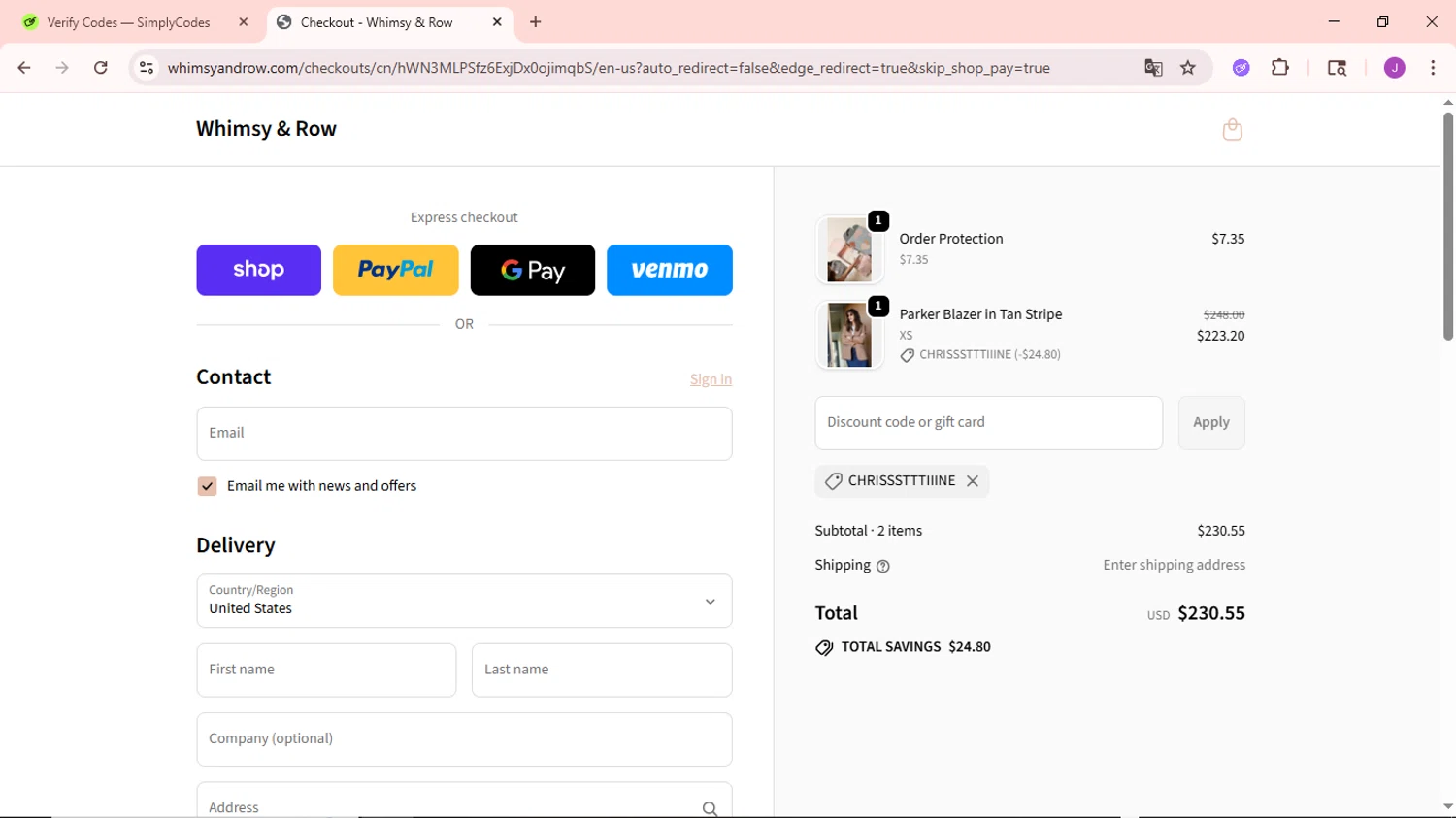Open a new browser tab
1456x818 pixels.
(x=536, y=22)
